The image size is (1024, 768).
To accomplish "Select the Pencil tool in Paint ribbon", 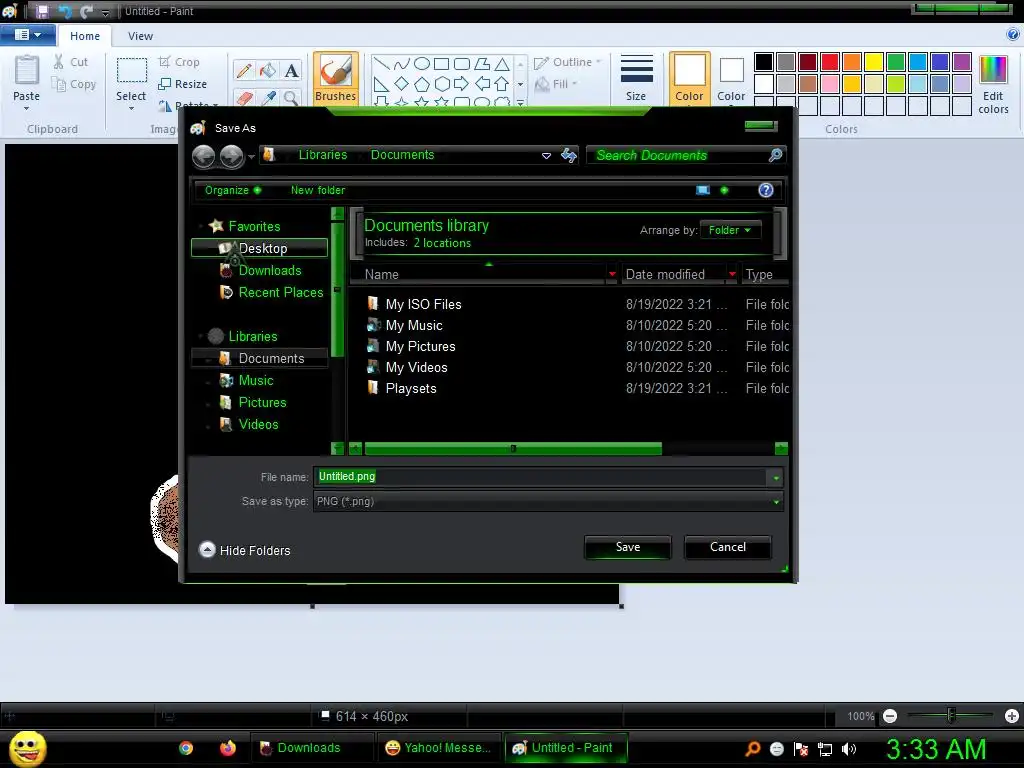I will tap(244, 71).
